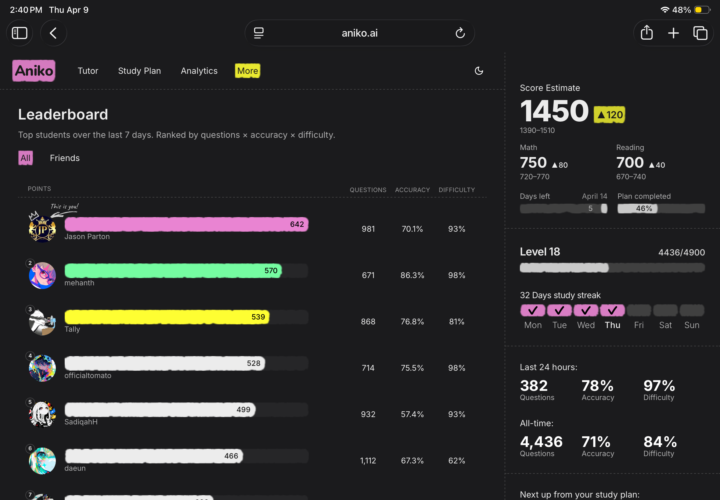Image resolution: width=720 pixels, height=500 pixels.
Task: Toggle the Safari sidebar icon
Action: click(x=19, y=33)
